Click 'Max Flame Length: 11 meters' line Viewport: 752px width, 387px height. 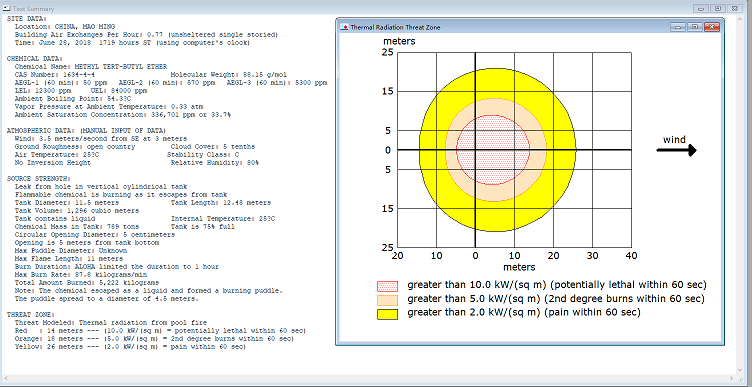coord(69,259)
